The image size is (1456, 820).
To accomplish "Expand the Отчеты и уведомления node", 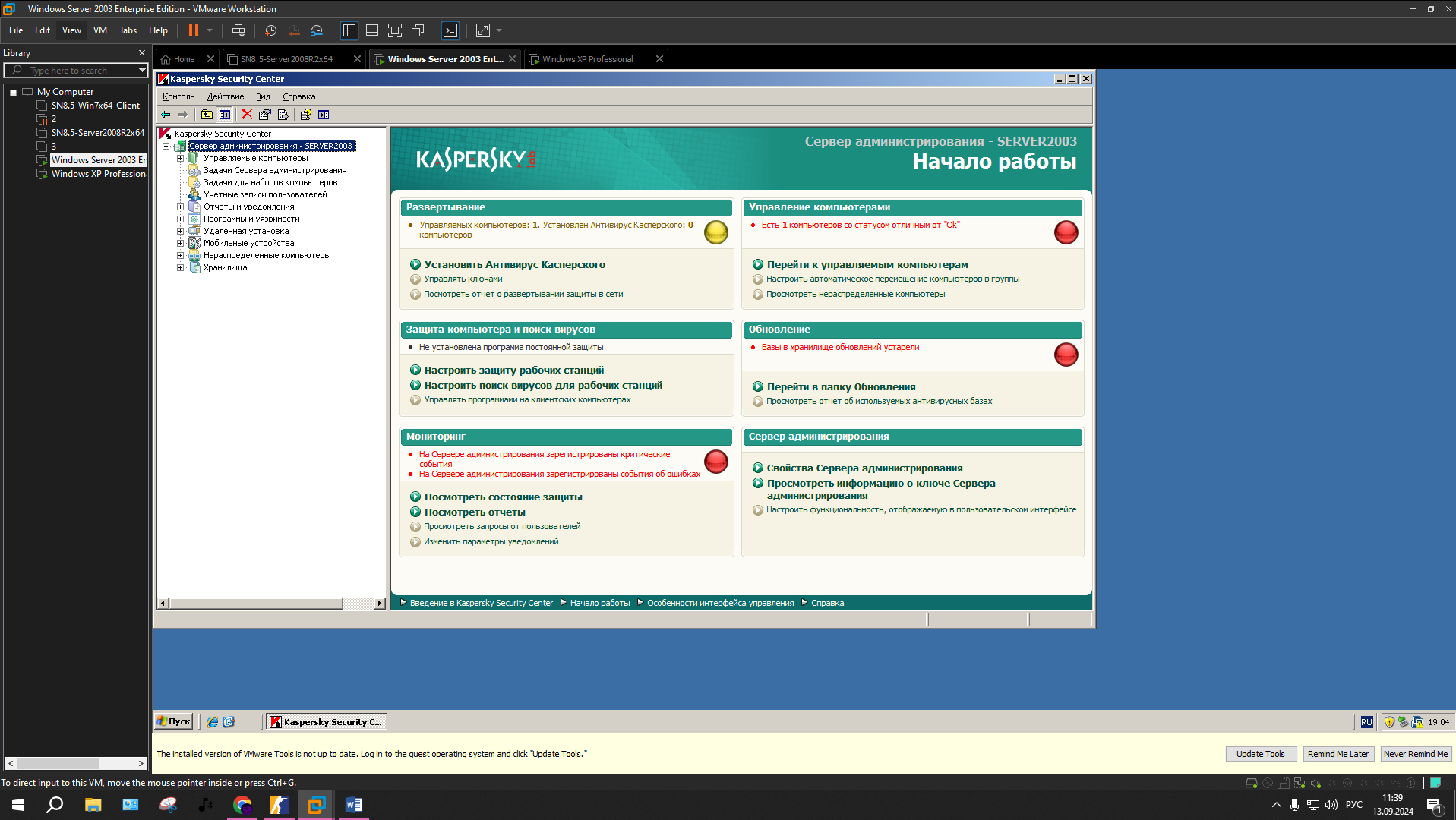I will pyautogui.click(x=180, y=207).
